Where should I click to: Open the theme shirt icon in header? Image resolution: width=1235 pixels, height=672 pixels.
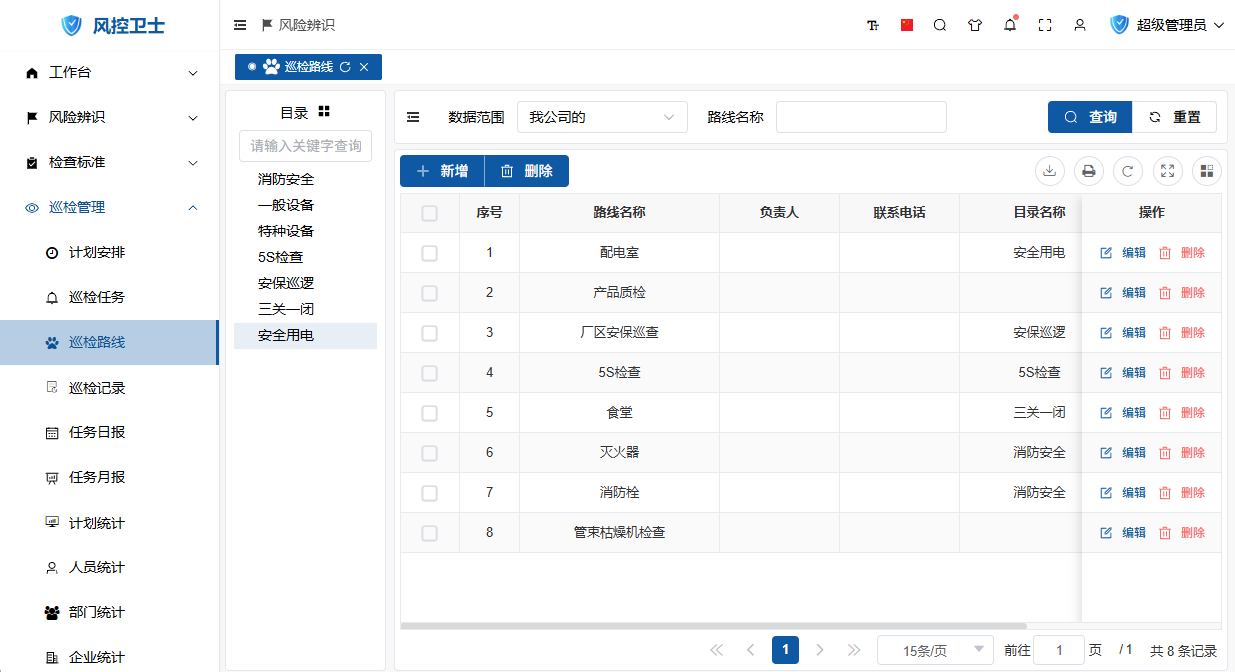coord(975,25)
